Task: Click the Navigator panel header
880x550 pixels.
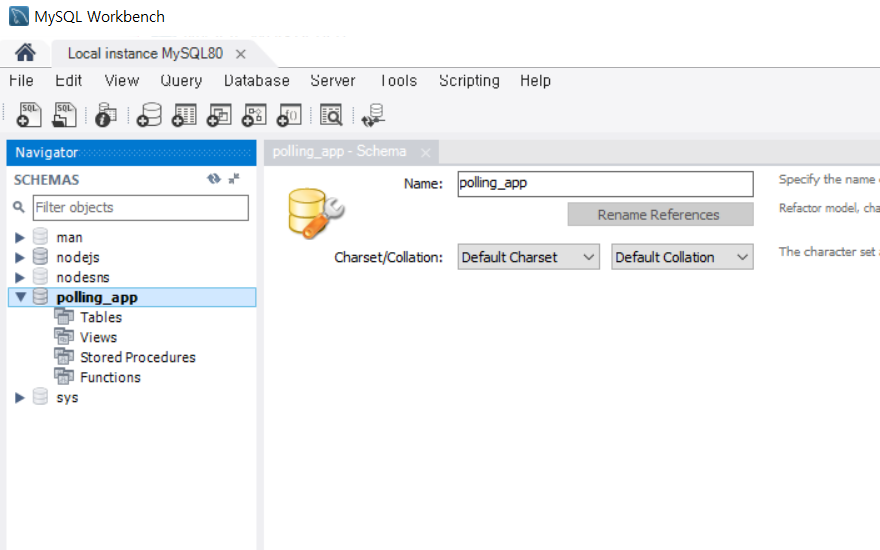Action: [x=131, y=153]
